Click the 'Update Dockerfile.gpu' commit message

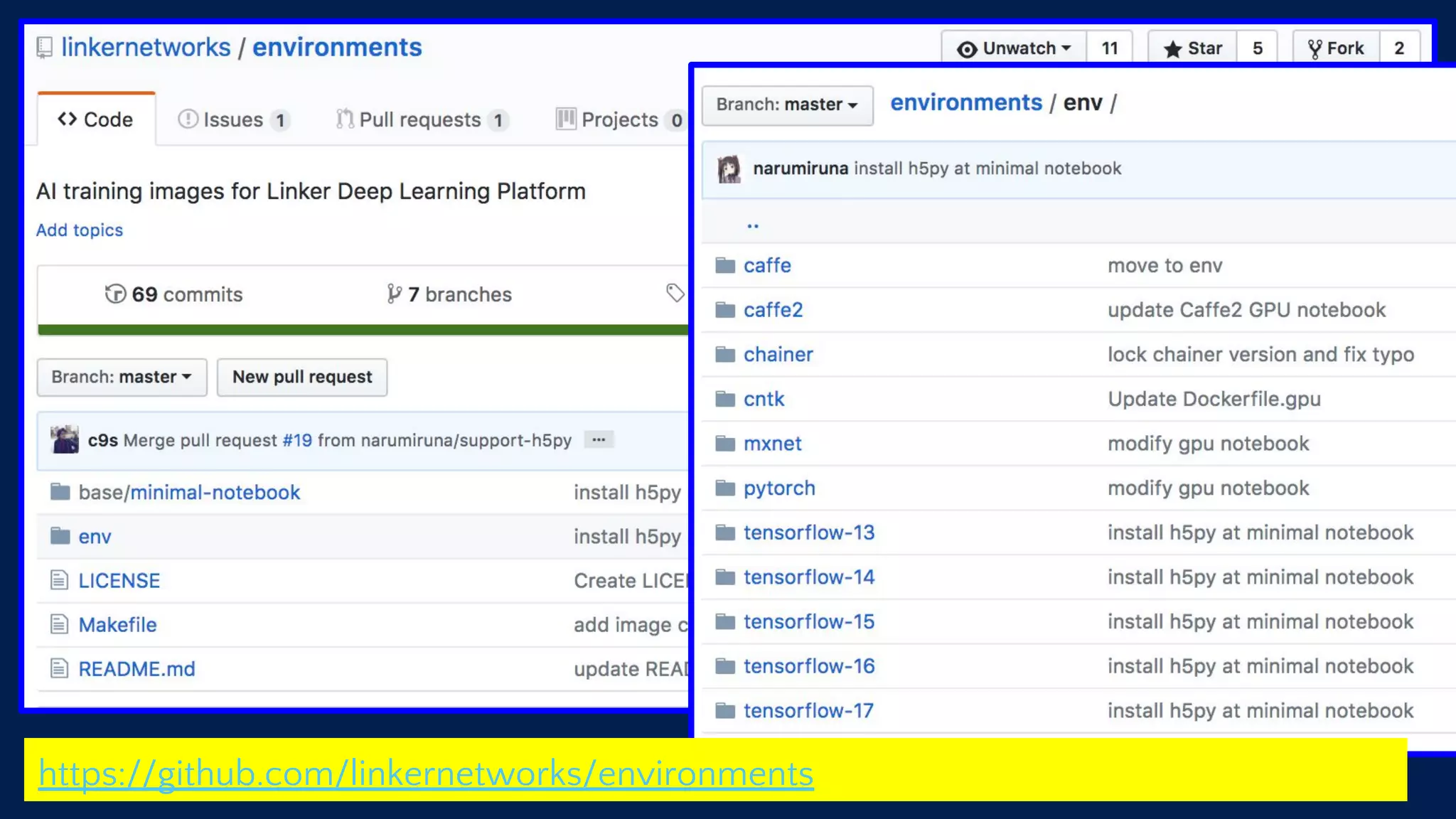pos(1214,400)
